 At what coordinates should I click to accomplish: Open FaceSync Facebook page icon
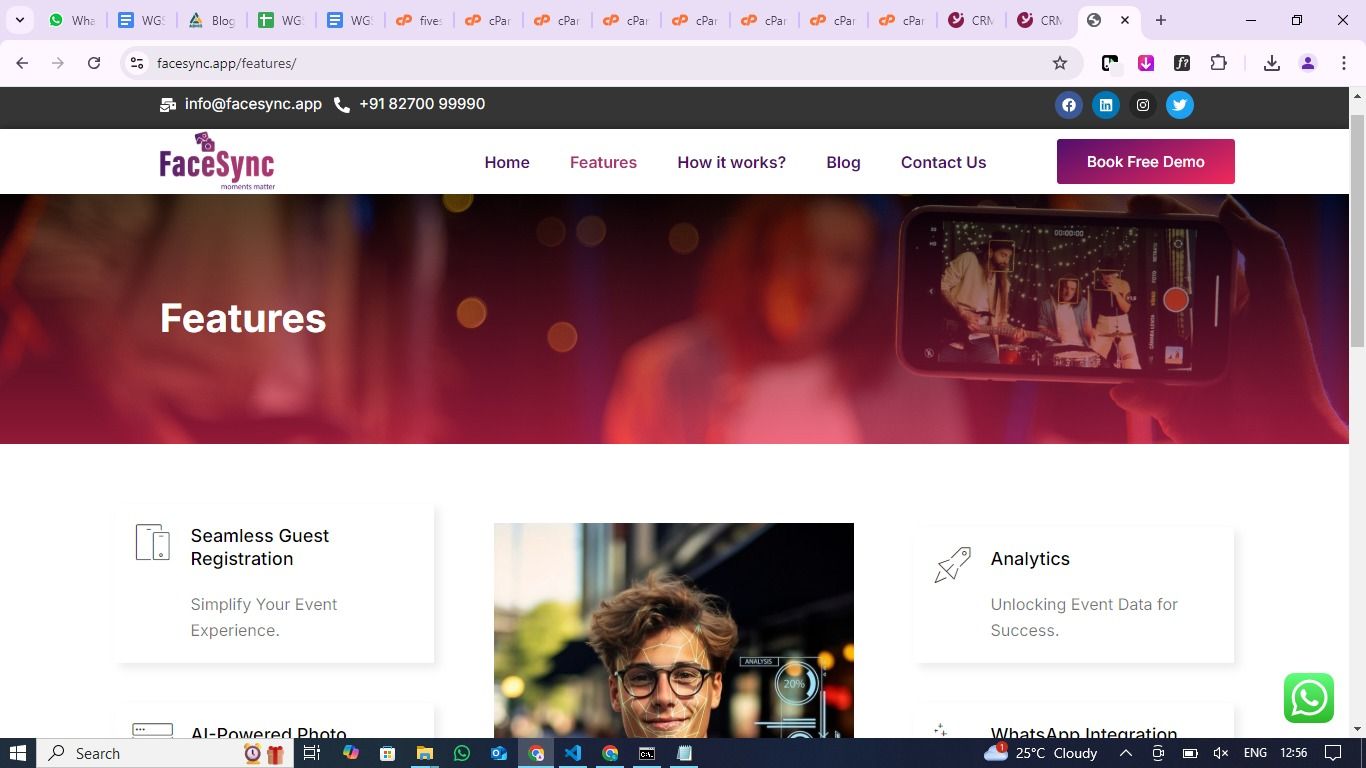coord(1069,105)
